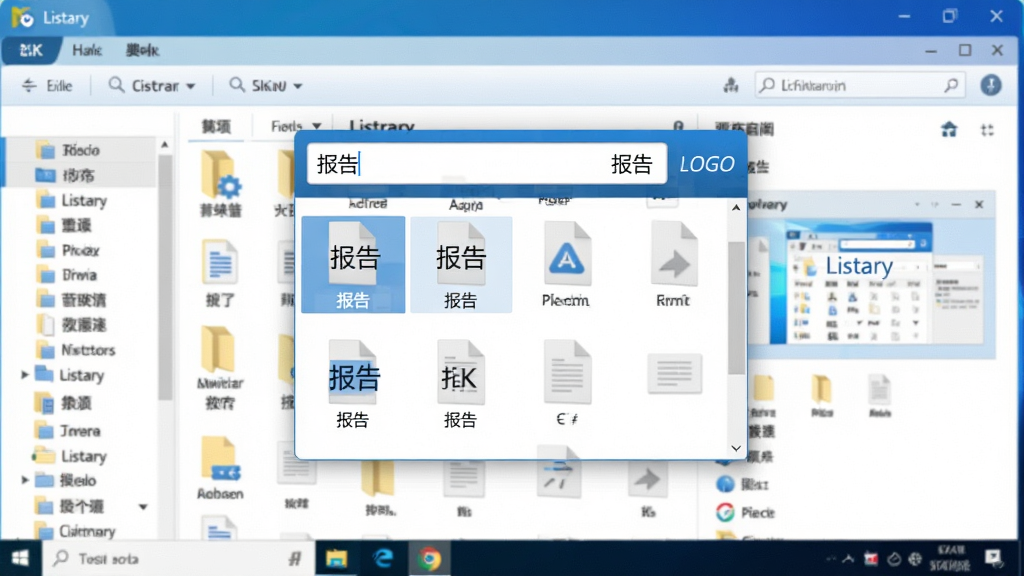Image resolution: width=1024 pixels, height=576 pixels.
Task: Select the 报告 result showing 托K icon
Action: 460,384
